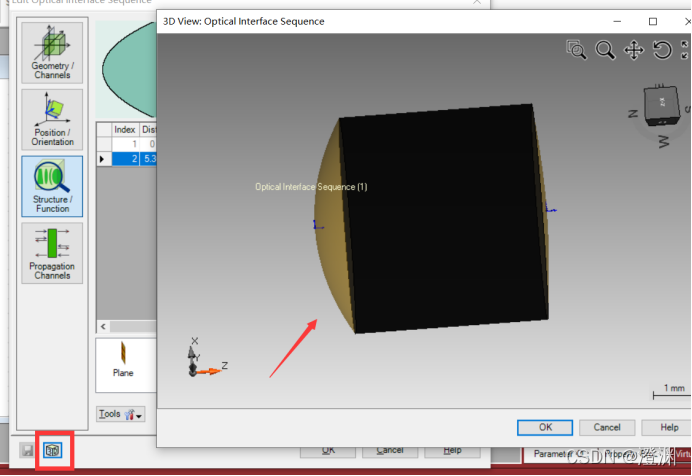
Task: Select the Plane interface thumbnail
Action: point(123,360)
